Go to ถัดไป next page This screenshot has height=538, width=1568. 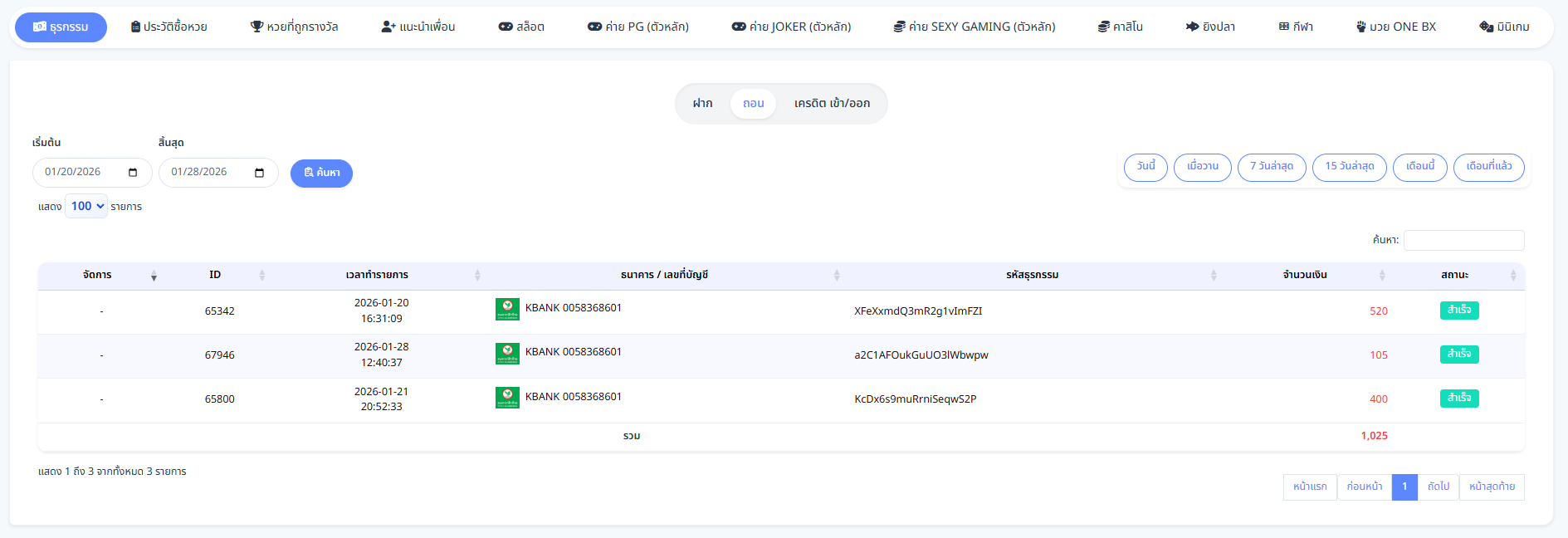(1438, 487)
